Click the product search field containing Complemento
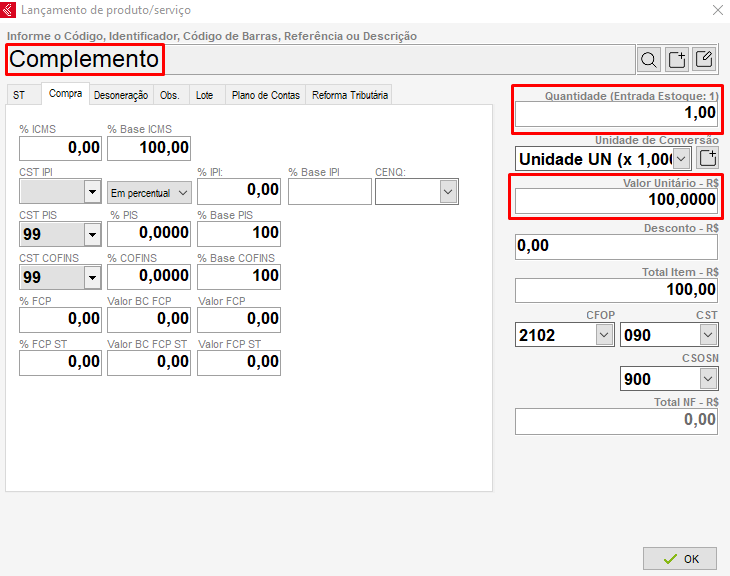730x576 pixels. pyautogui.click(x=320, y=59)
